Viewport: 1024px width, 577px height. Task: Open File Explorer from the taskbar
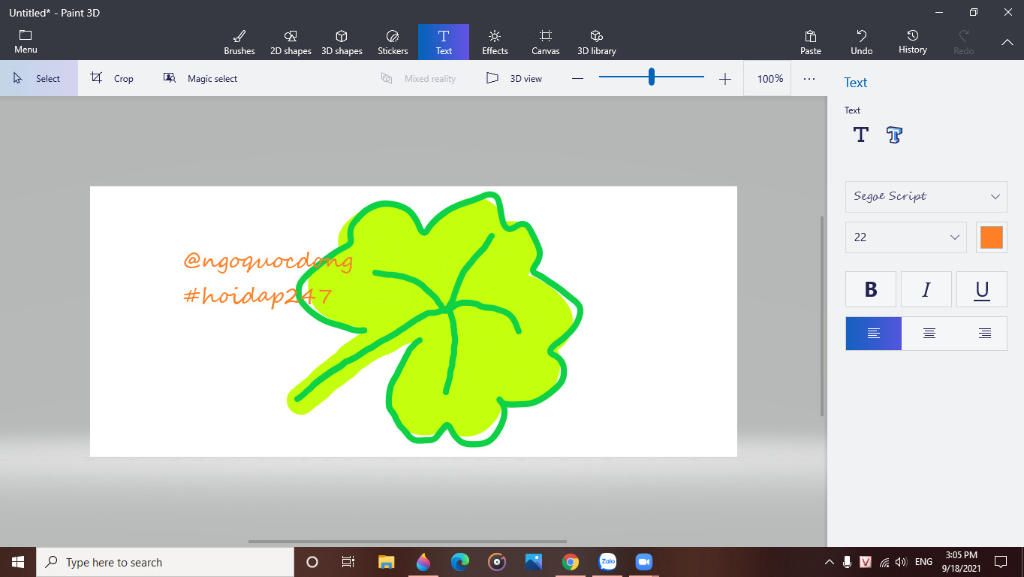click(386, 562)
